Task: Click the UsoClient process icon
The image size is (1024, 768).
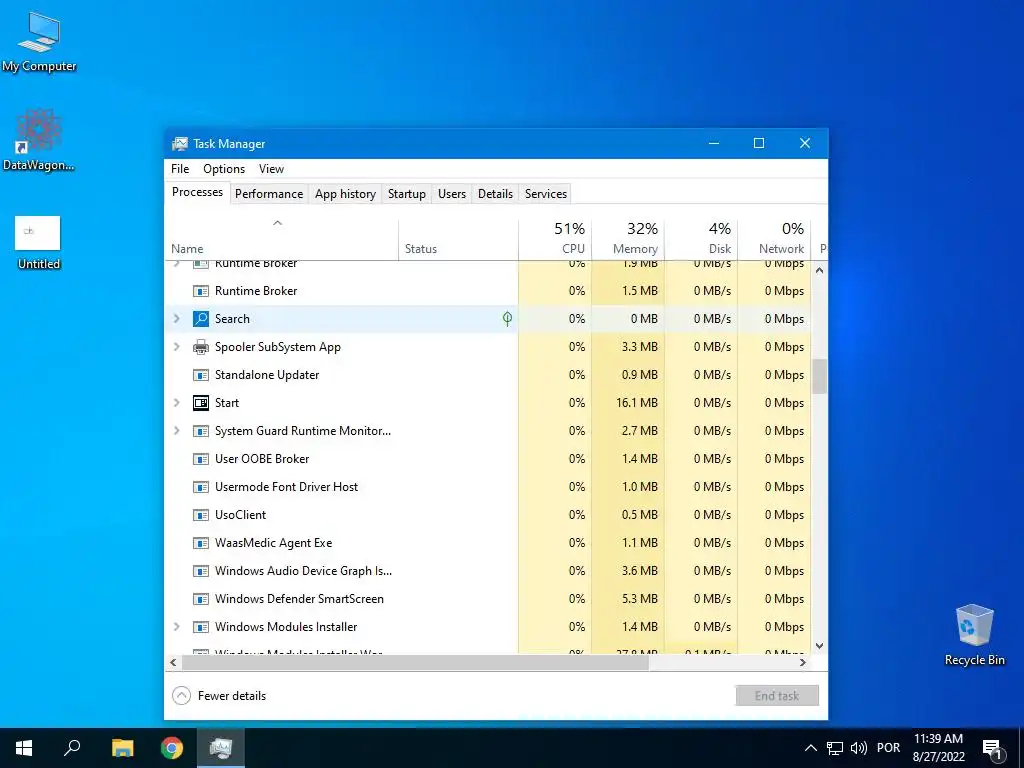Action: point(200,515)
